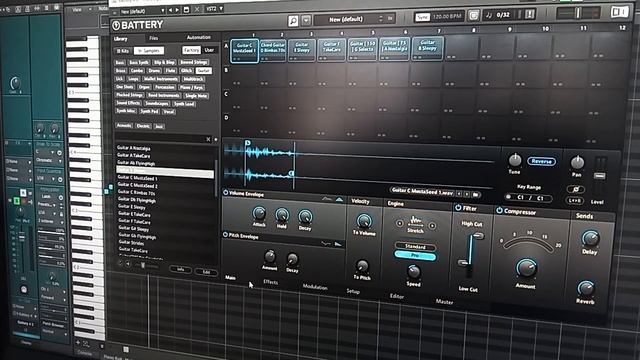Select the Drums tag filter
Image resolution: width=640 pixels, height=360 pixels.
154,71
